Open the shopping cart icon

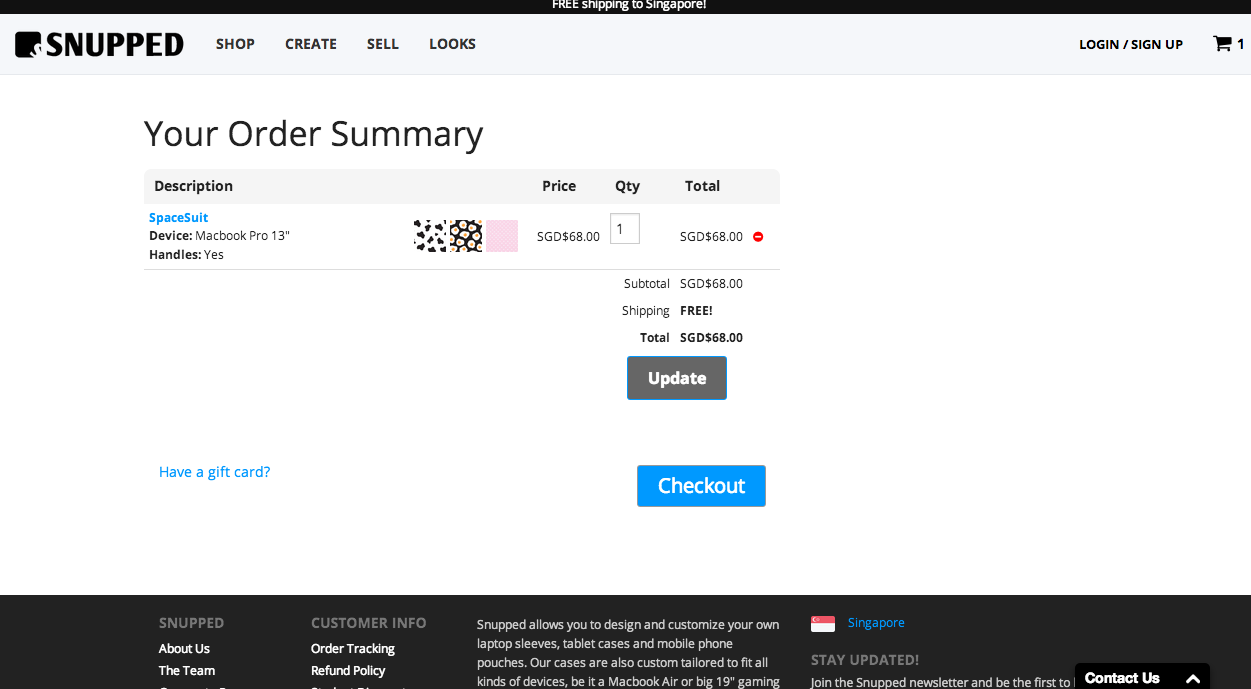pos(1222,44)
